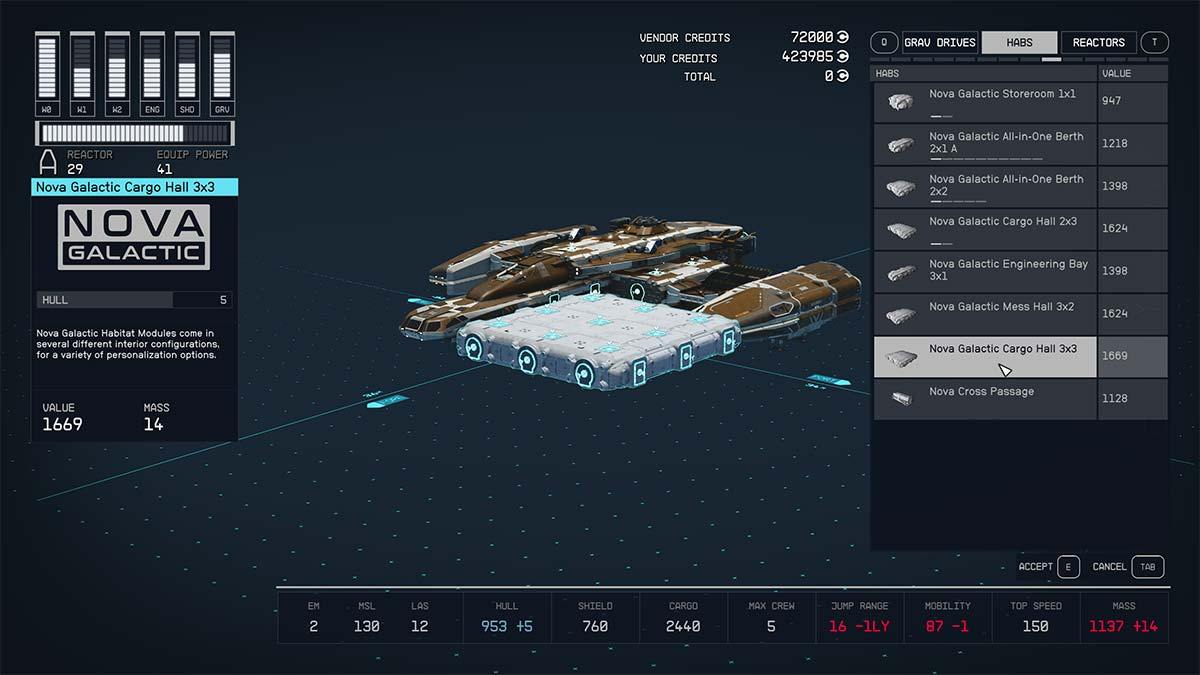This screenshot has width=1200, height=675.
Task: Click the value 1128 for Nova Cross Passage
Action: (1114, 398)
